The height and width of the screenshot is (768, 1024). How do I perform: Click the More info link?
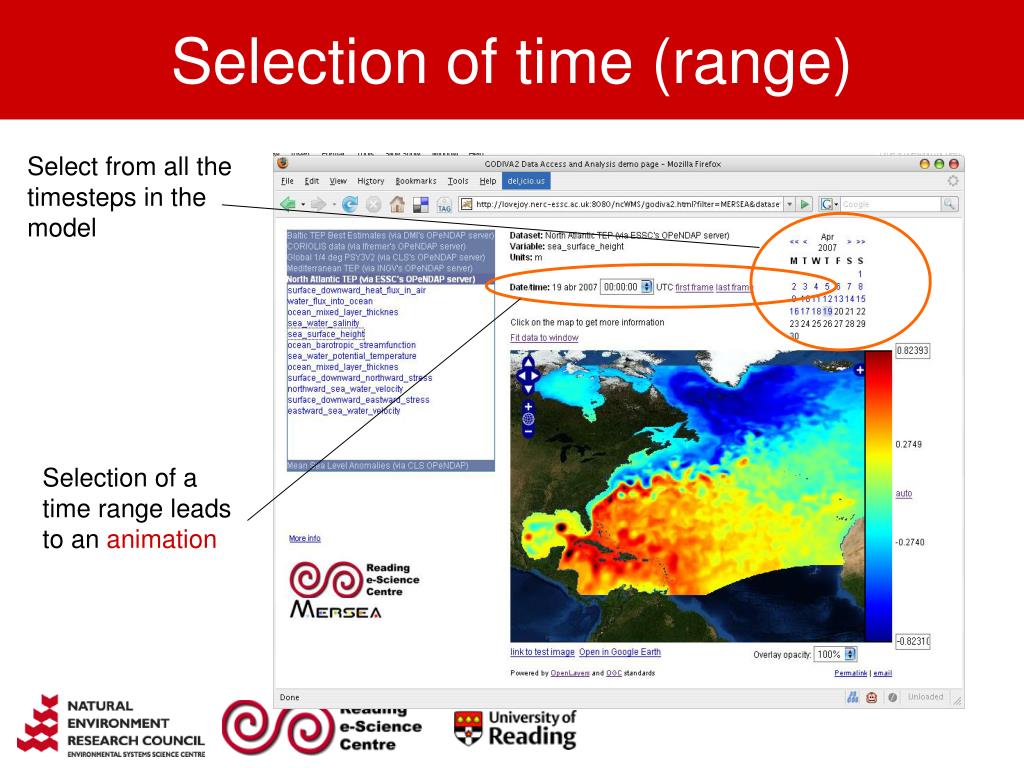coord(304,538)
